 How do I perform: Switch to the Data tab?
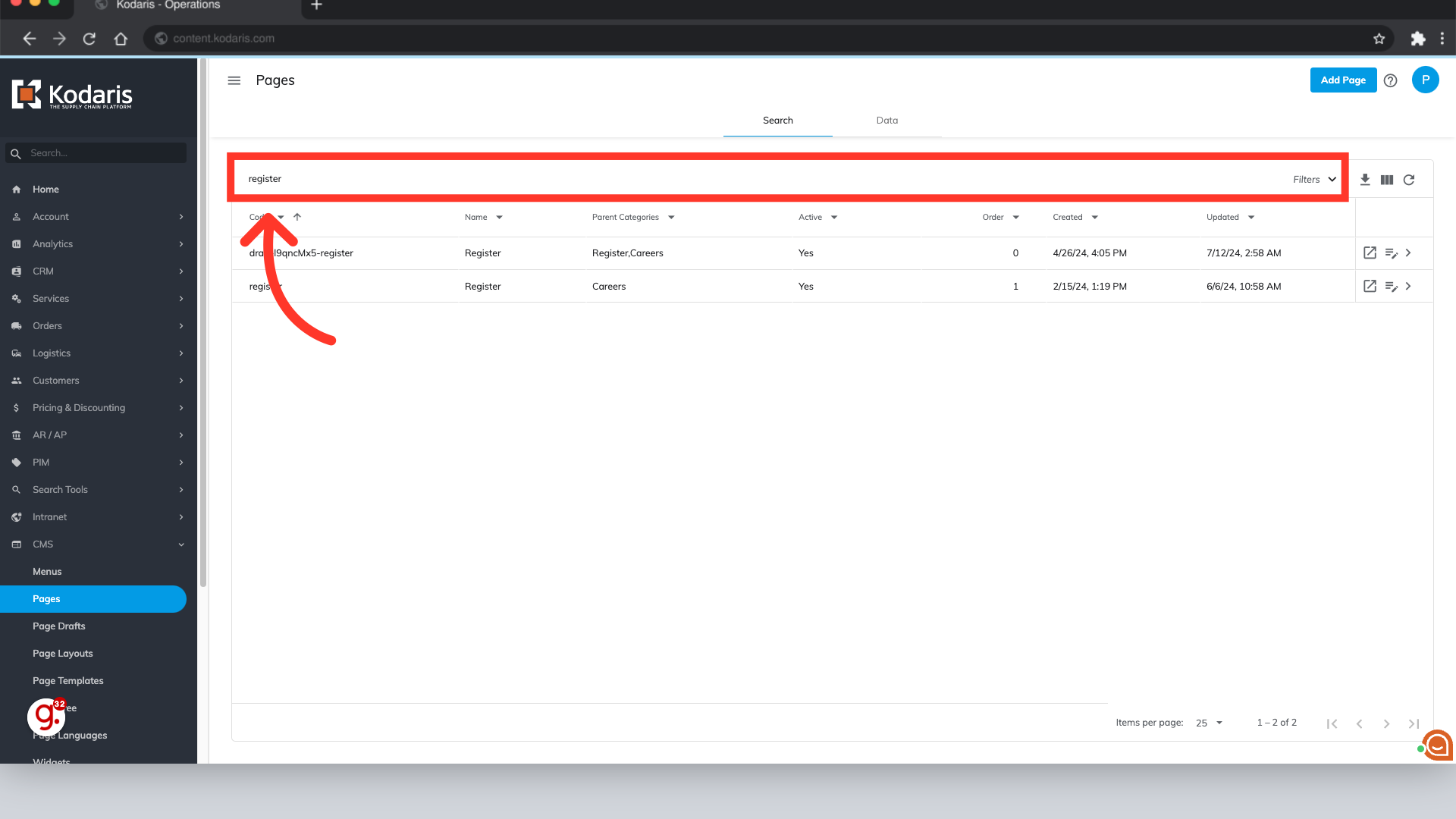point(886,121)
